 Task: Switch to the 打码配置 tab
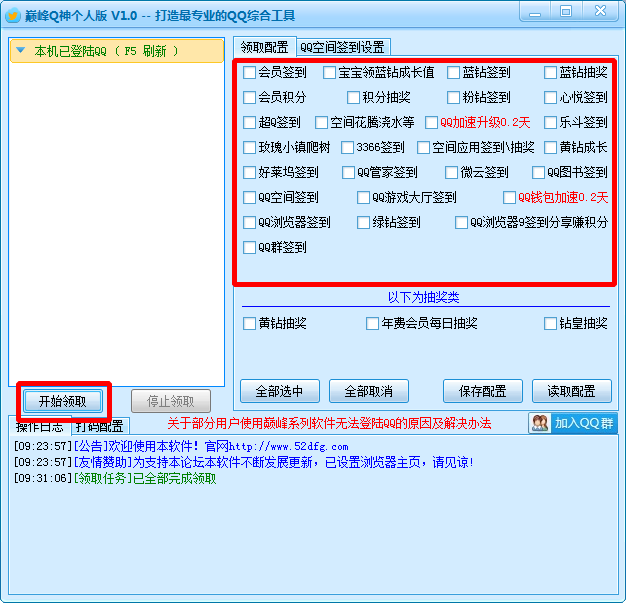(100, 426)
